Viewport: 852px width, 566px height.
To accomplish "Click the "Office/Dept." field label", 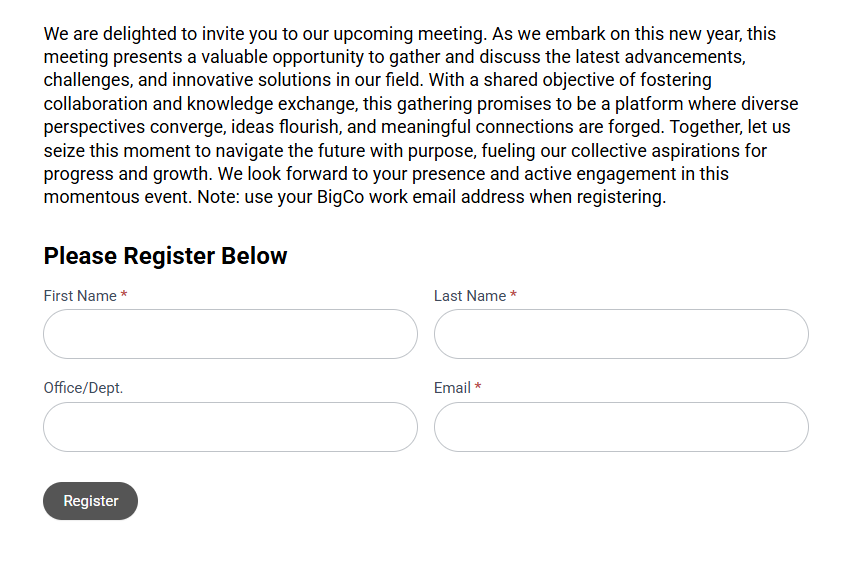I will click(83, 388).
